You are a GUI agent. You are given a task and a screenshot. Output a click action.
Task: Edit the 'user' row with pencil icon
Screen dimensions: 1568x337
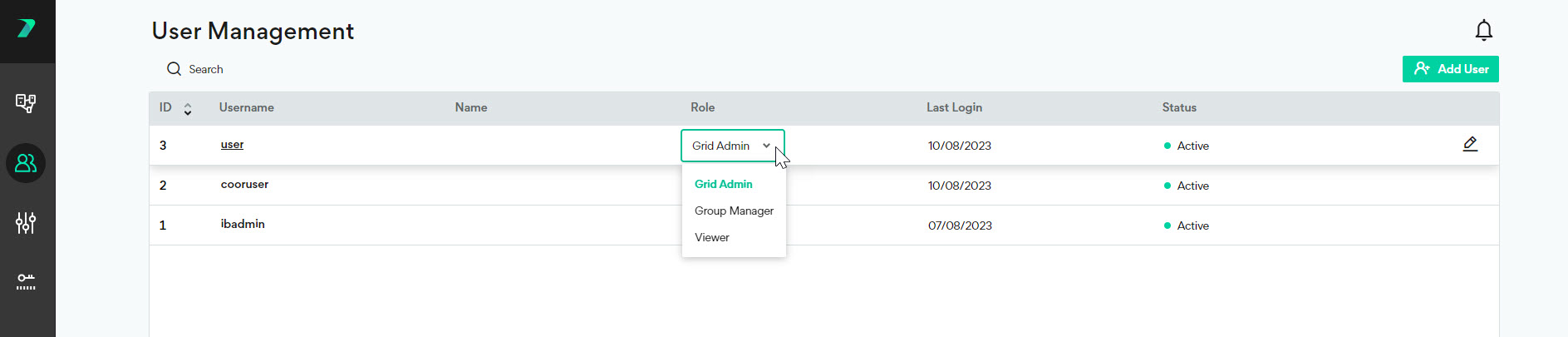pyautogui.click(x=1469, y=144)
